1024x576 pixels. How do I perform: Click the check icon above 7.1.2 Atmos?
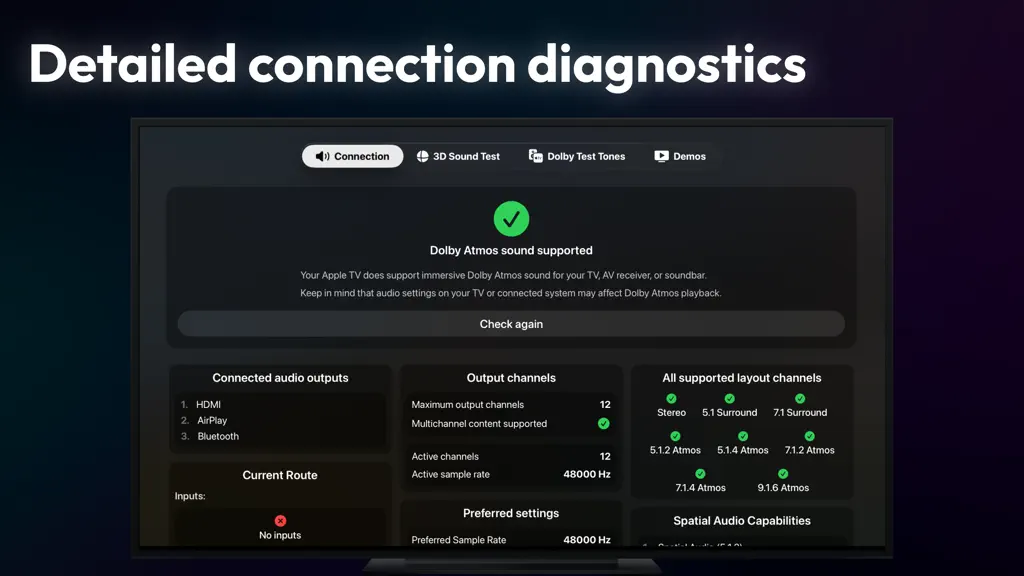[x=810, y=436]
